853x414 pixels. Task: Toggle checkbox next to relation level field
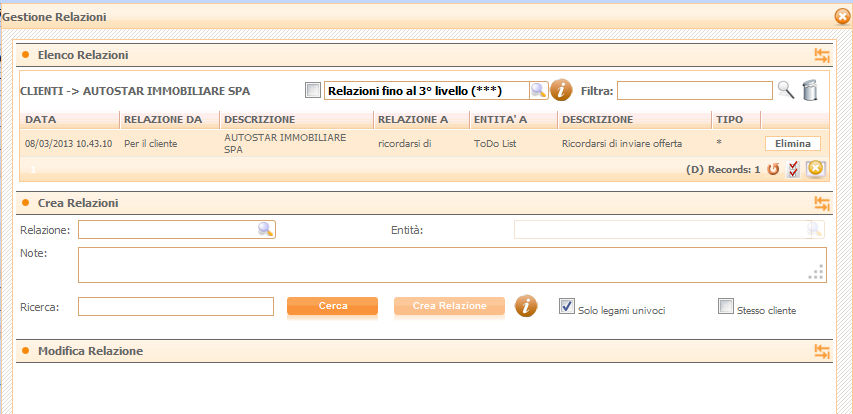coord(313,91)
